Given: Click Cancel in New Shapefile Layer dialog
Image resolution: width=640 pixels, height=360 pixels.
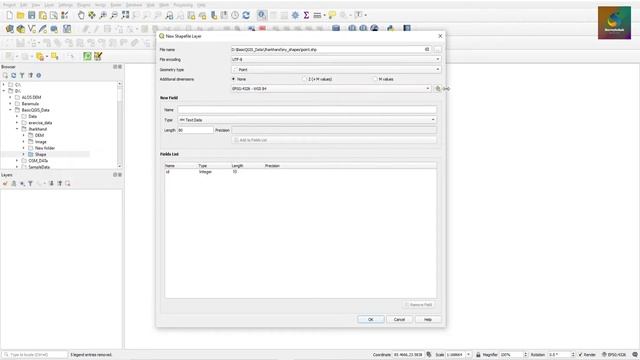Looking at the screenshot, I should click(399, 320).
